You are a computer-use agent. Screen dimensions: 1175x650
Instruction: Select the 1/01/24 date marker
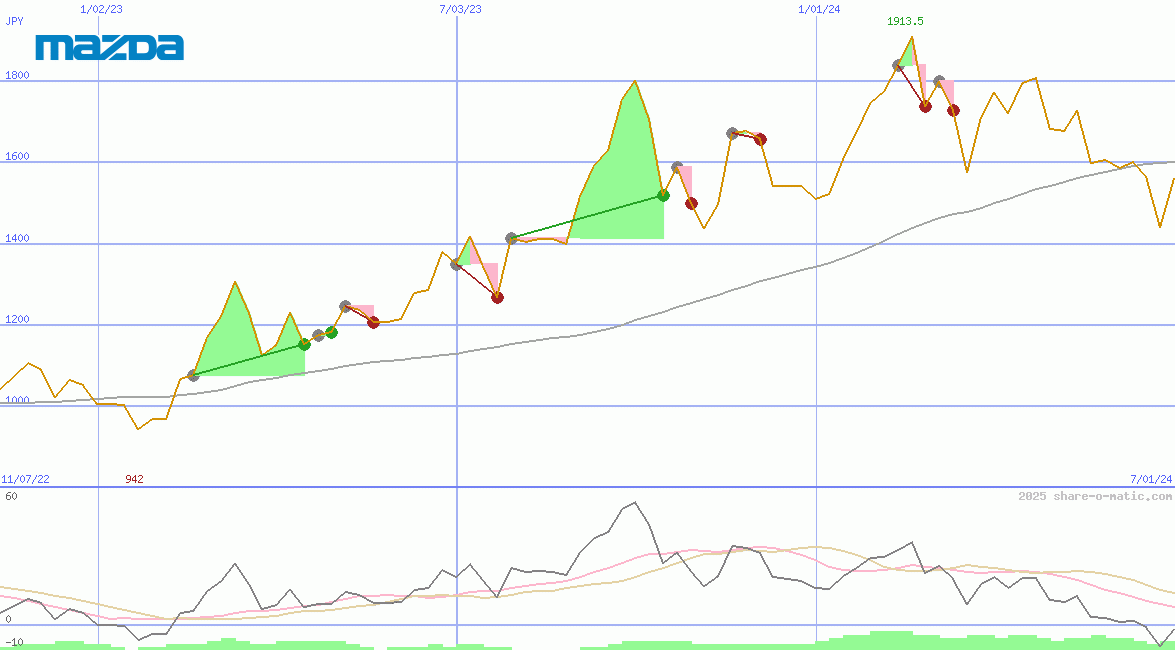tap(819, 9)
